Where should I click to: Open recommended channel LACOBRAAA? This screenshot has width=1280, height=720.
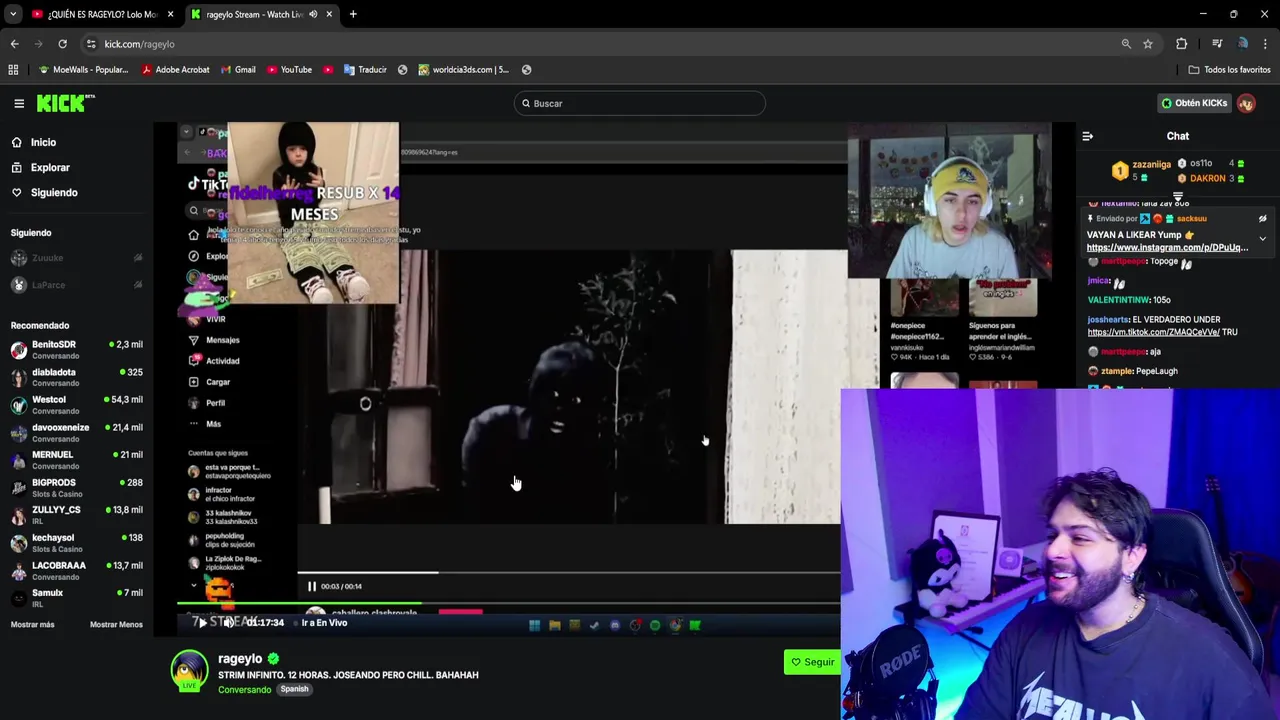76,570
